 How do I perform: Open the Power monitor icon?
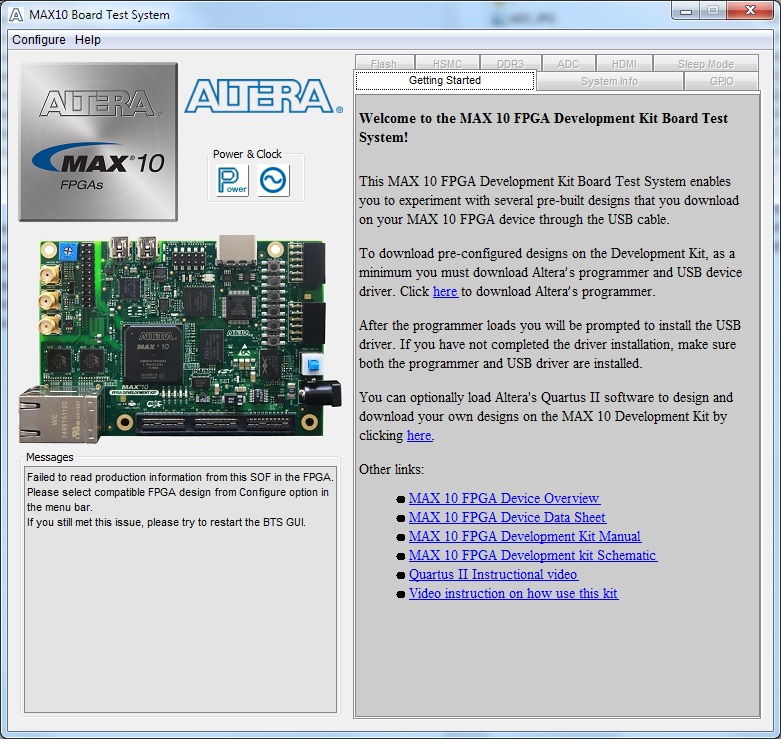pyautogui.click(x=233, y=180)
